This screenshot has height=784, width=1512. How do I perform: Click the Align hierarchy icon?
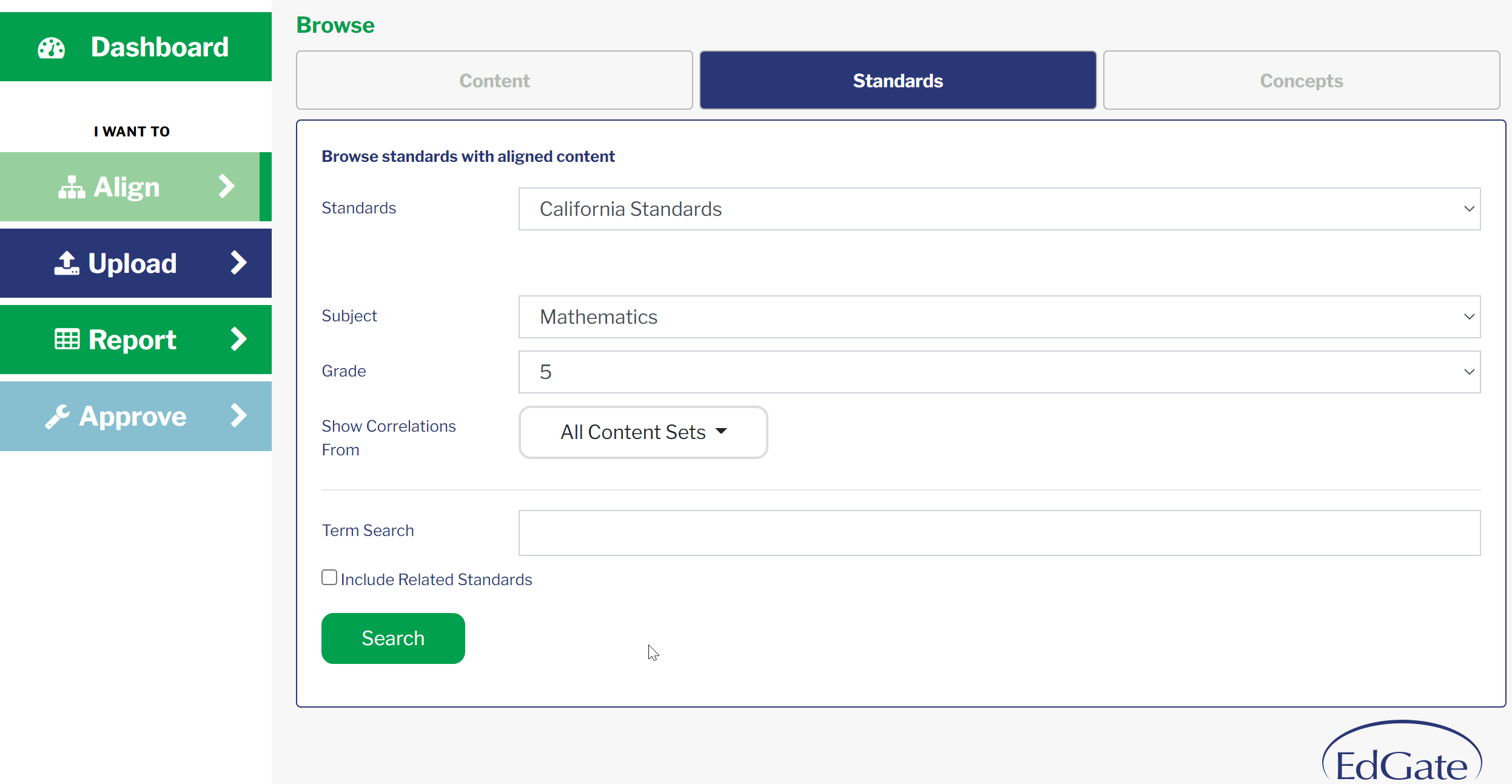tap(72, 187)
